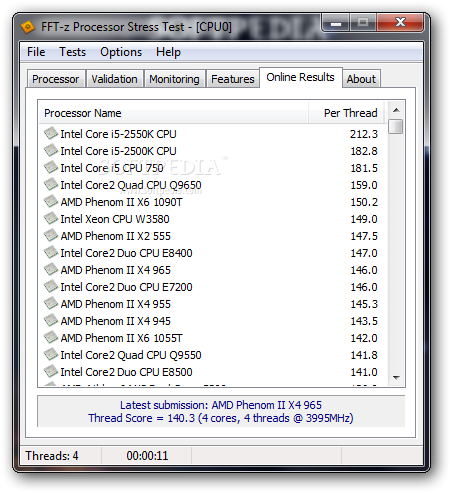The height and width of the screenshot is (493, 451).
Task: Click chip icon beside Core2 Duo E7200
Action: (51, 286)
